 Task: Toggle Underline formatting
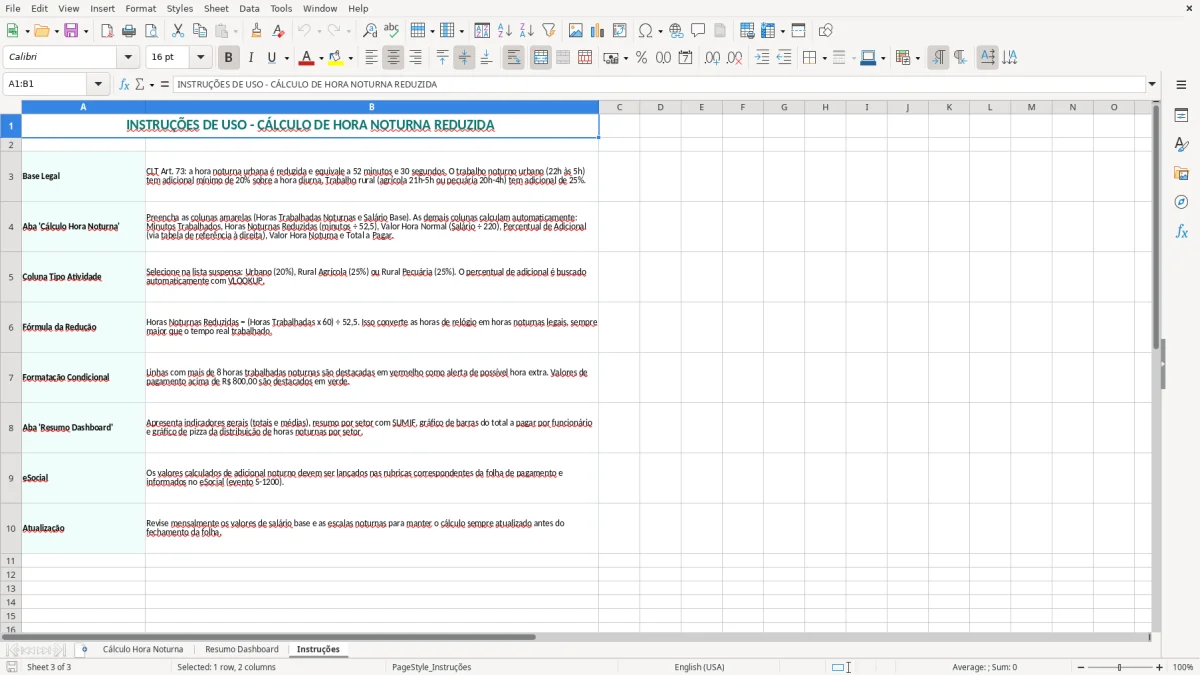coord(271,58)
